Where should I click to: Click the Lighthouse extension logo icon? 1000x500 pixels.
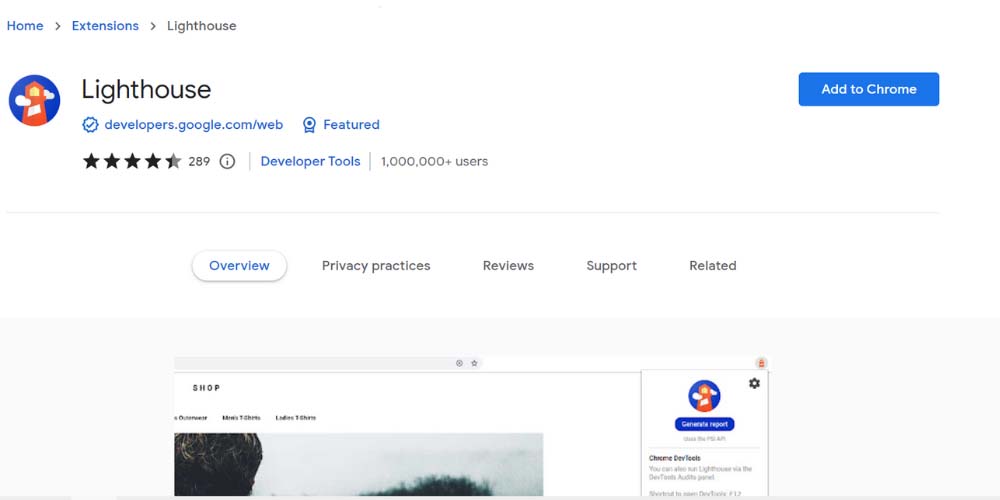coord(34,100)
